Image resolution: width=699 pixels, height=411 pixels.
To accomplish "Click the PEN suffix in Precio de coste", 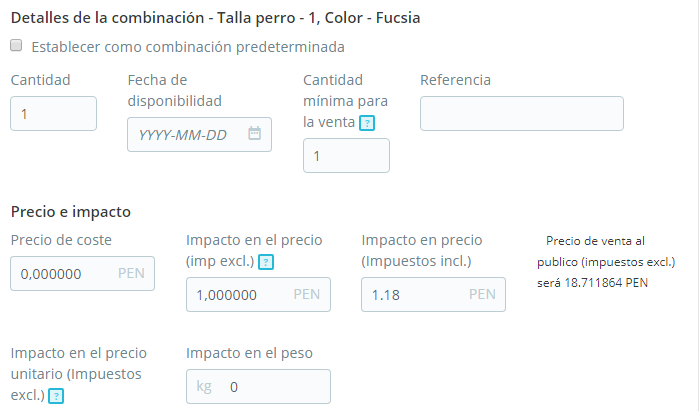I will click(131, 273).
